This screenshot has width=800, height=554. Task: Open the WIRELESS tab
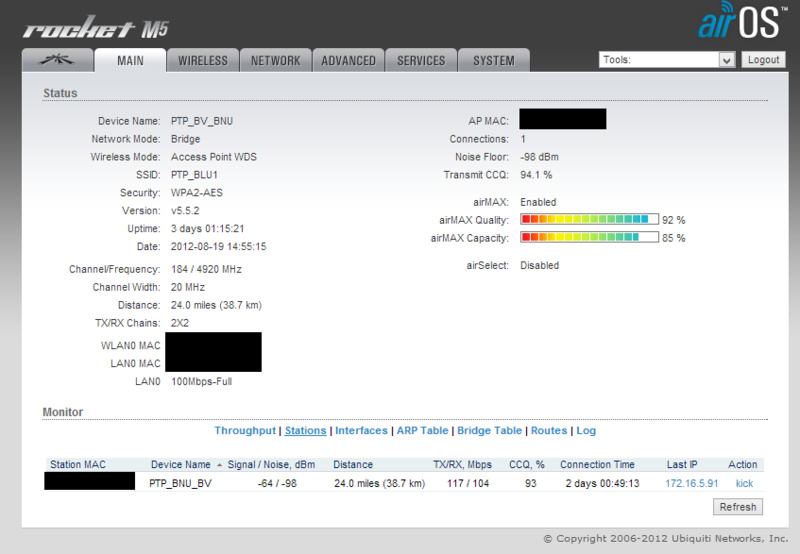coord(203,60)
